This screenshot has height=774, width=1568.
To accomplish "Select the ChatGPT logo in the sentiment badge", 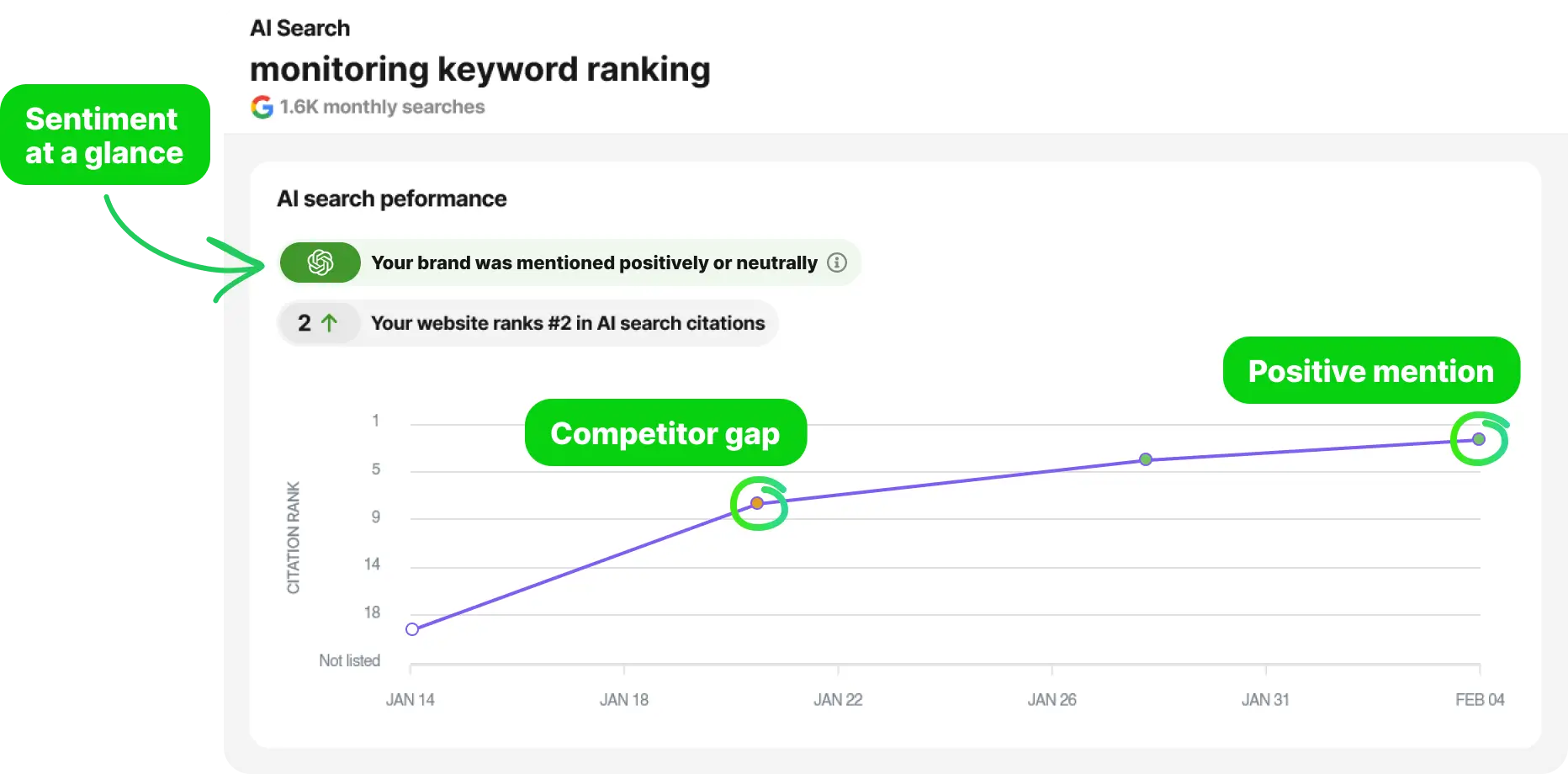I will (320, 262).
